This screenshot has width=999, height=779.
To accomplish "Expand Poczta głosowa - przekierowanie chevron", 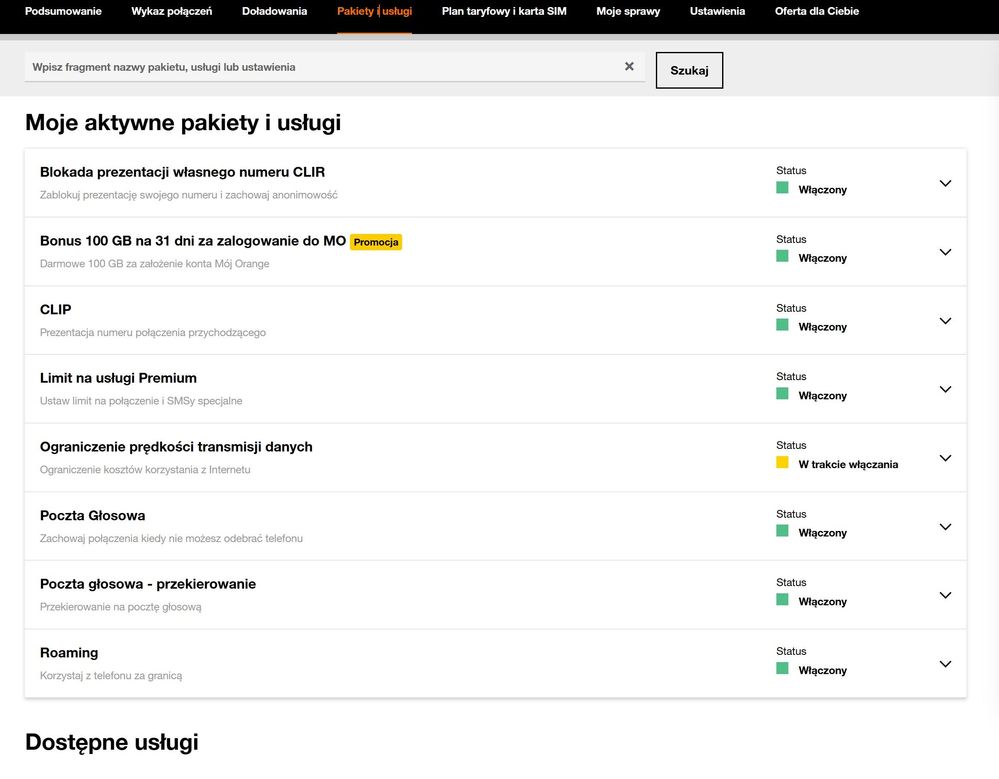I will (x=945, y=595).
